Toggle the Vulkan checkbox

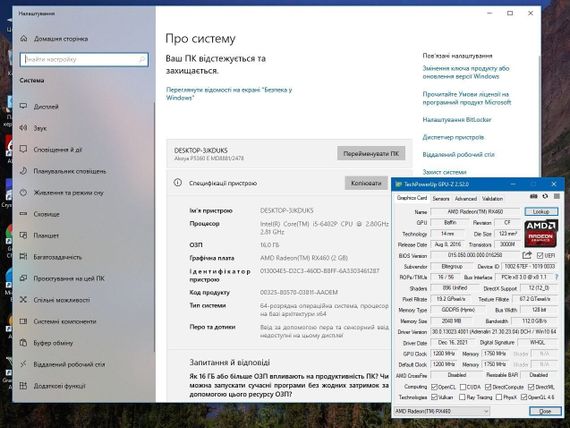coord(434,397)
